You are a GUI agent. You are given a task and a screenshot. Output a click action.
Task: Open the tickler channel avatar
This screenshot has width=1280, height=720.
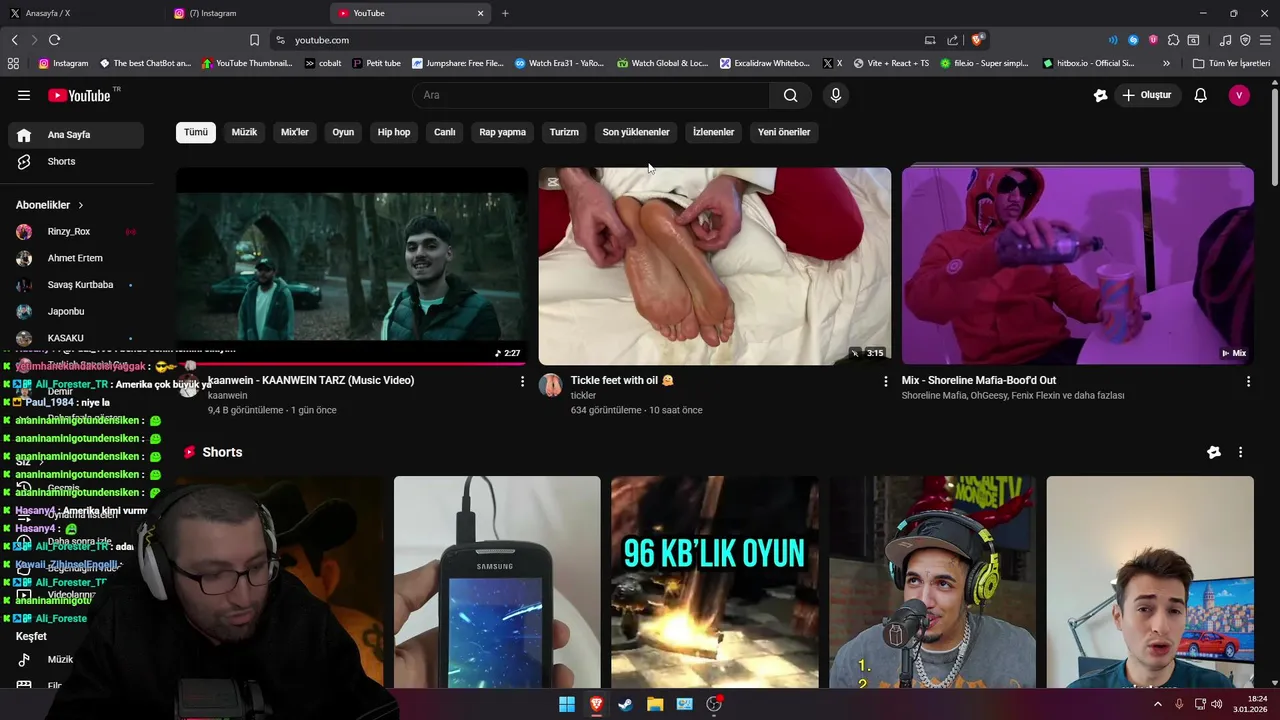551,385
